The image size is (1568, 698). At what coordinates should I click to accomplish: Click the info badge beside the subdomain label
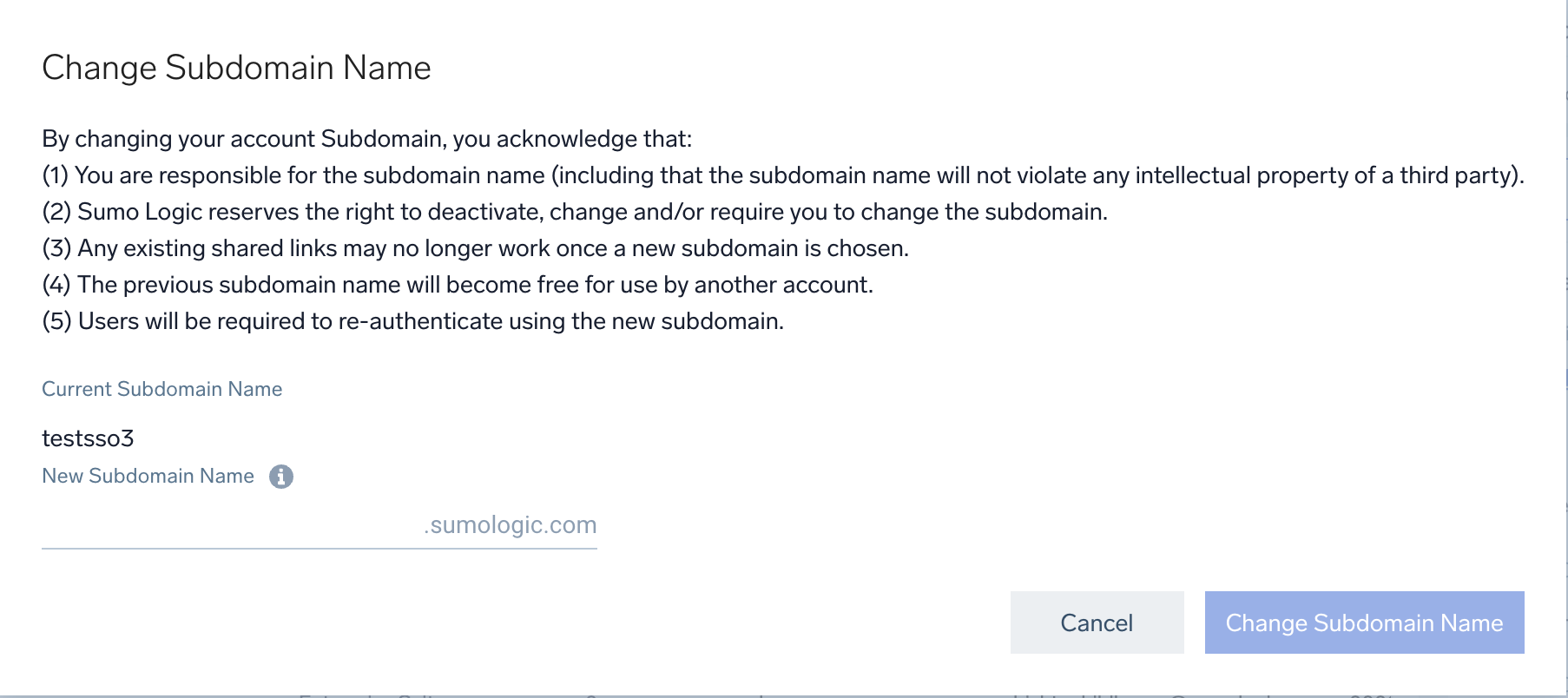(282, 476)
